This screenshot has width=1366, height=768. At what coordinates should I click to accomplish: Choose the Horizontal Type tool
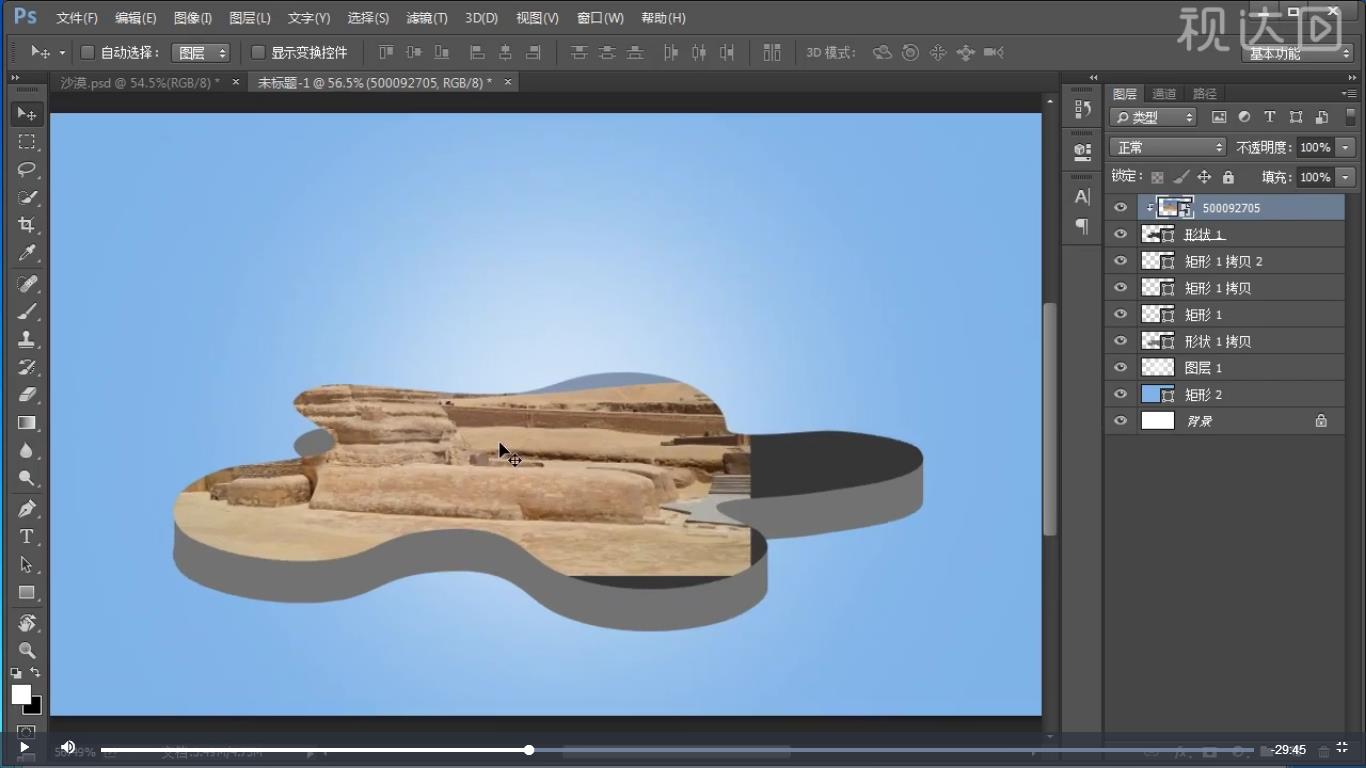click(x=27, y=537)
